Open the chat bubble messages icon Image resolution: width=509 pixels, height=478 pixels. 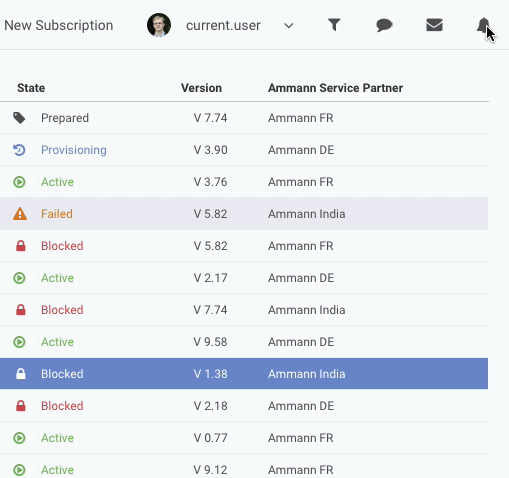384,25
